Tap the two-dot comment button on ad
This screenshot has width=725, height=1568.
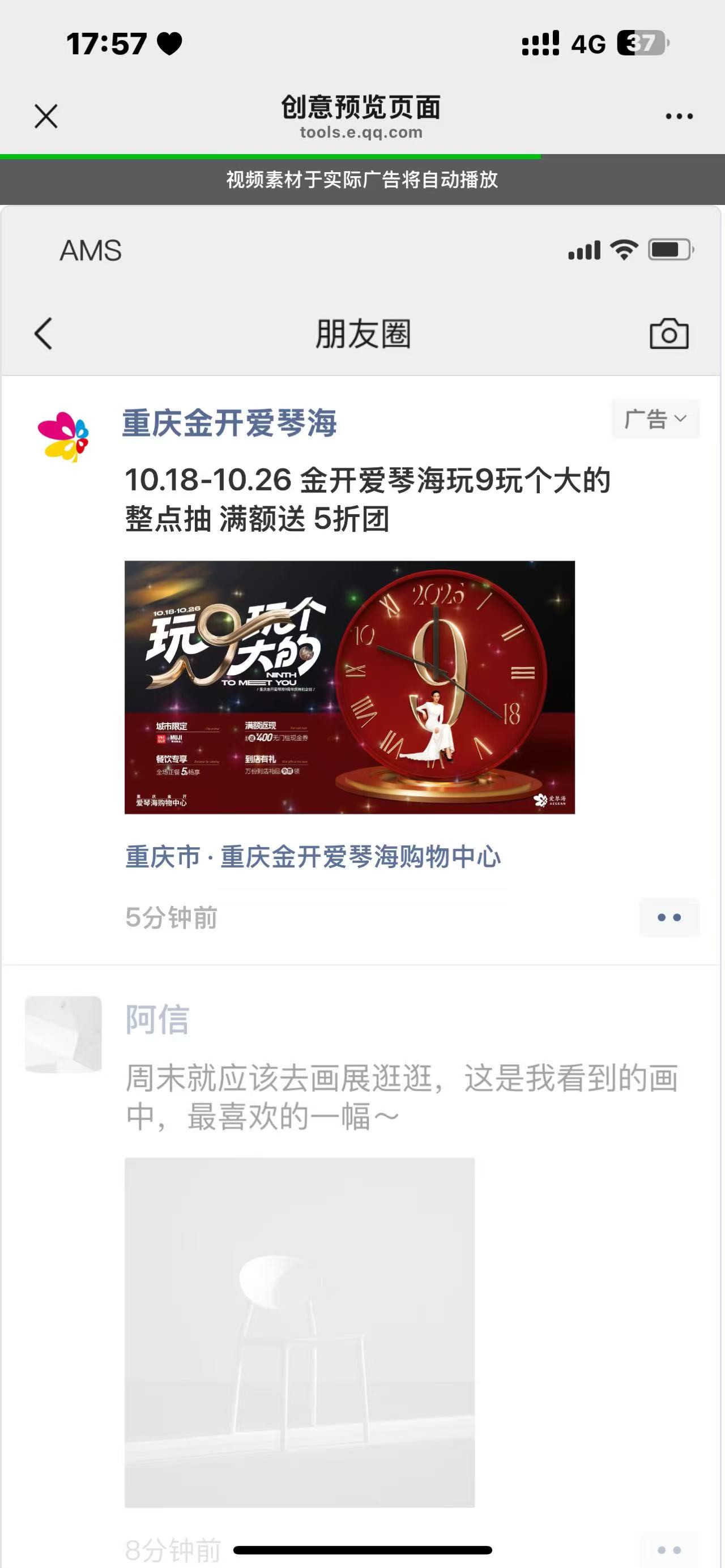[669, 917]
